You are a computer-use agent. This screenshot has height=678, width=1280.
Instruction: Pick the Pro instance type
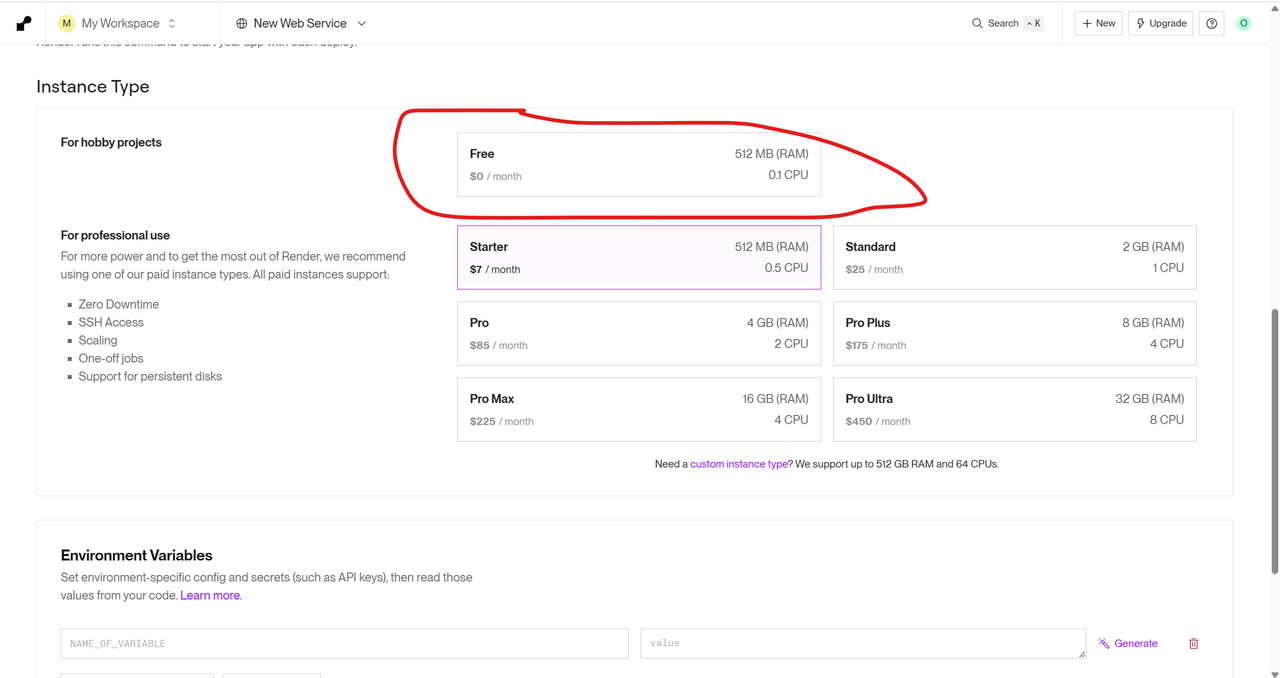point(639,333)
